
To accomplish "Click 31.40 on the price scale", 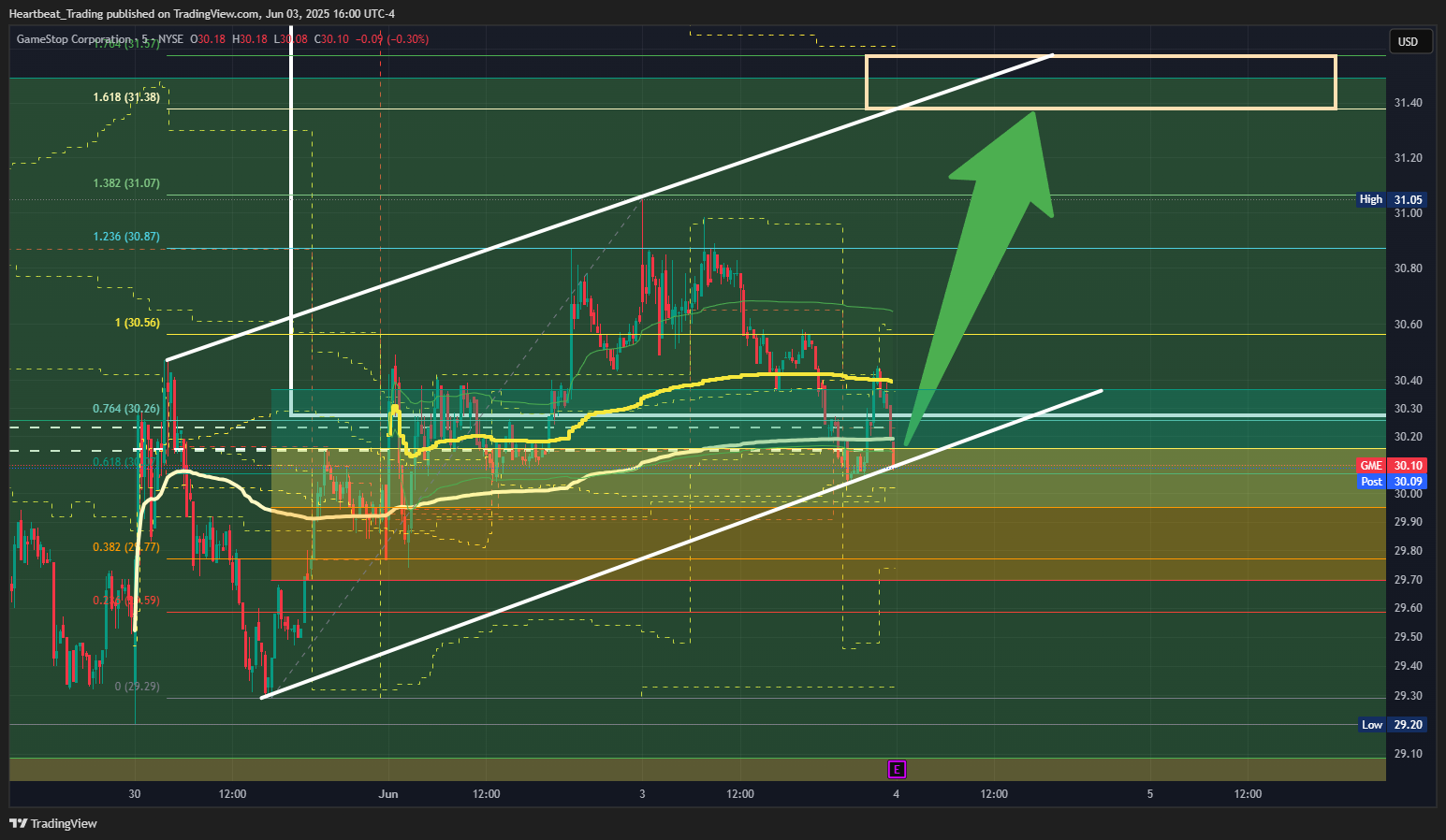I will pyautogui.click(x=1408, y=103).
